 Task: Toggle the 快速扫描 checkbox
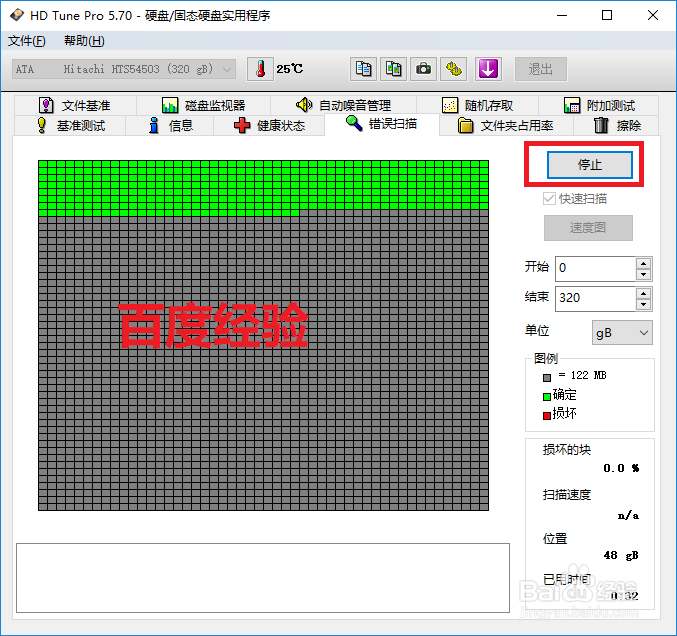[549, 199]
